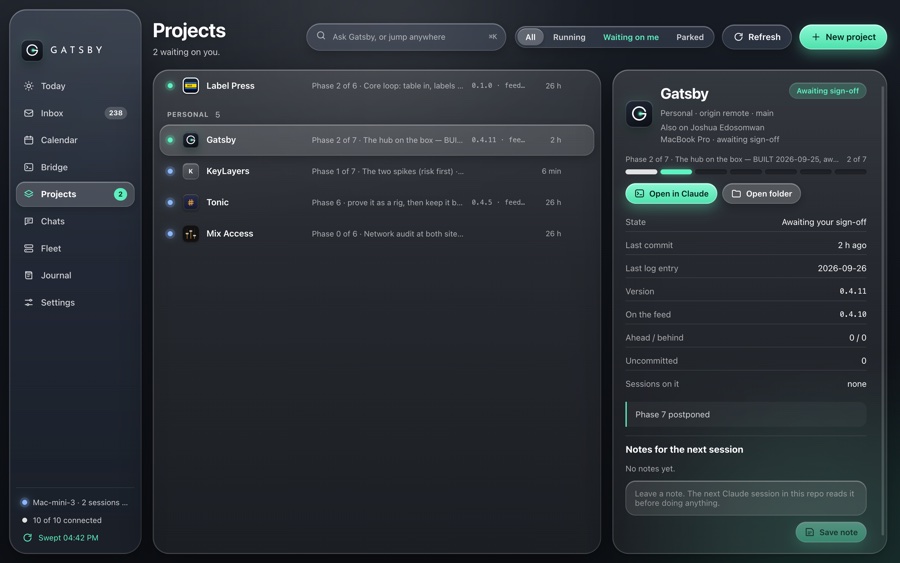Click the Label Press green status dot
This screenshot has height=563, width=900.
[170, 86]
